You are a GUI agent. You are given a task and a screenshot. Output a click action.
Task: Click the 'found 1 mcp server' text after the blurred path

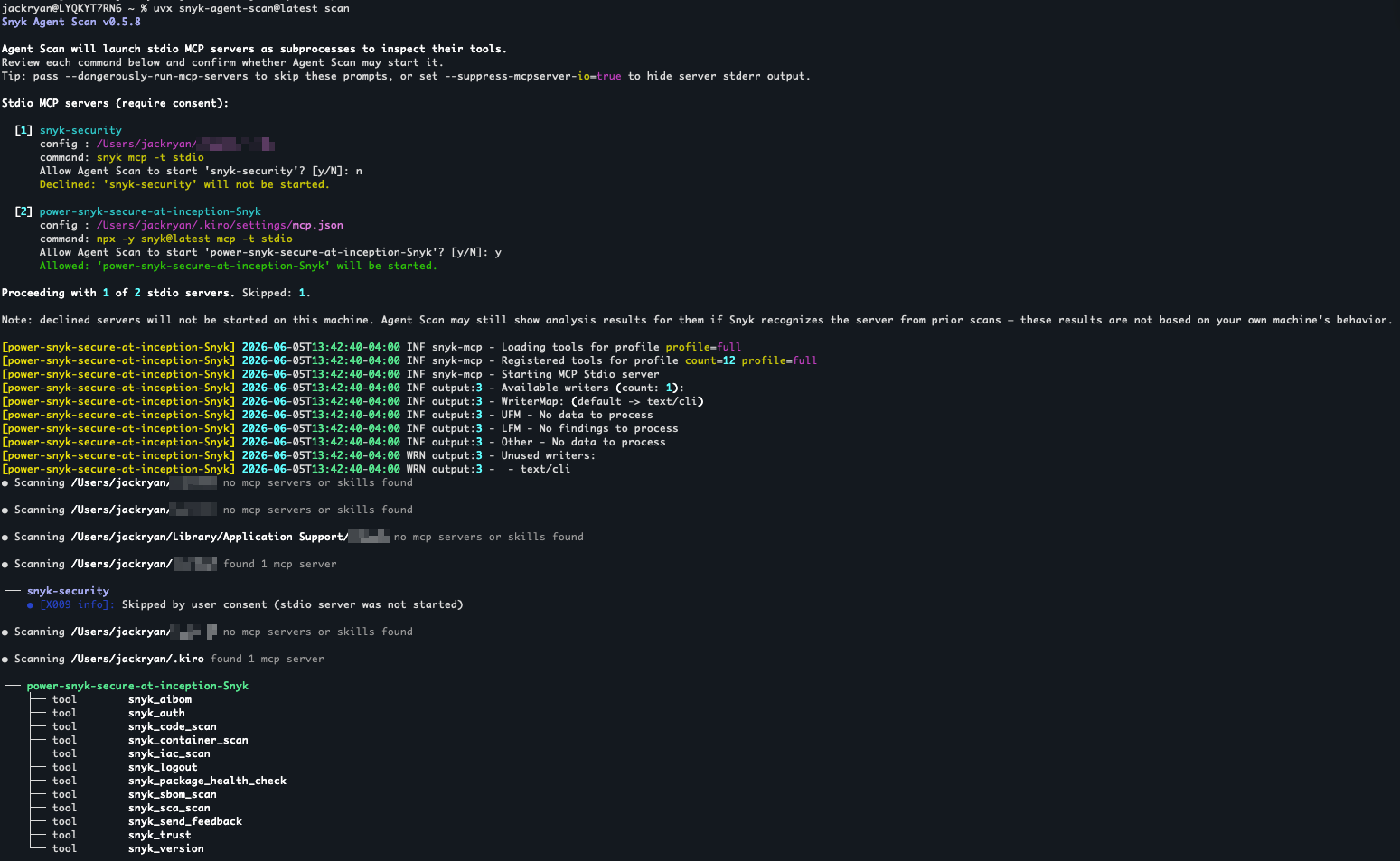tap(280, 564)
